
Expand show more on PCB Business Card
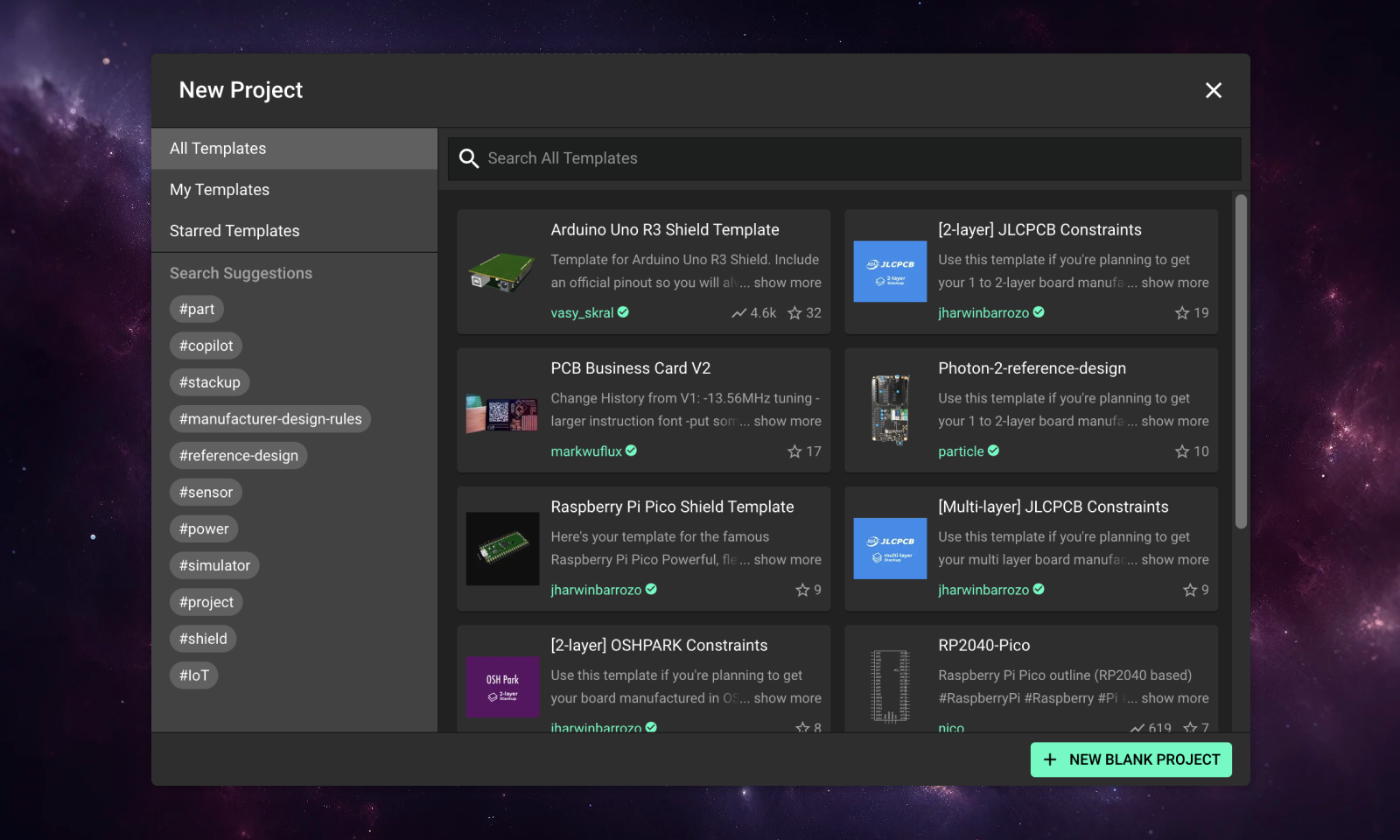point(787,421)
